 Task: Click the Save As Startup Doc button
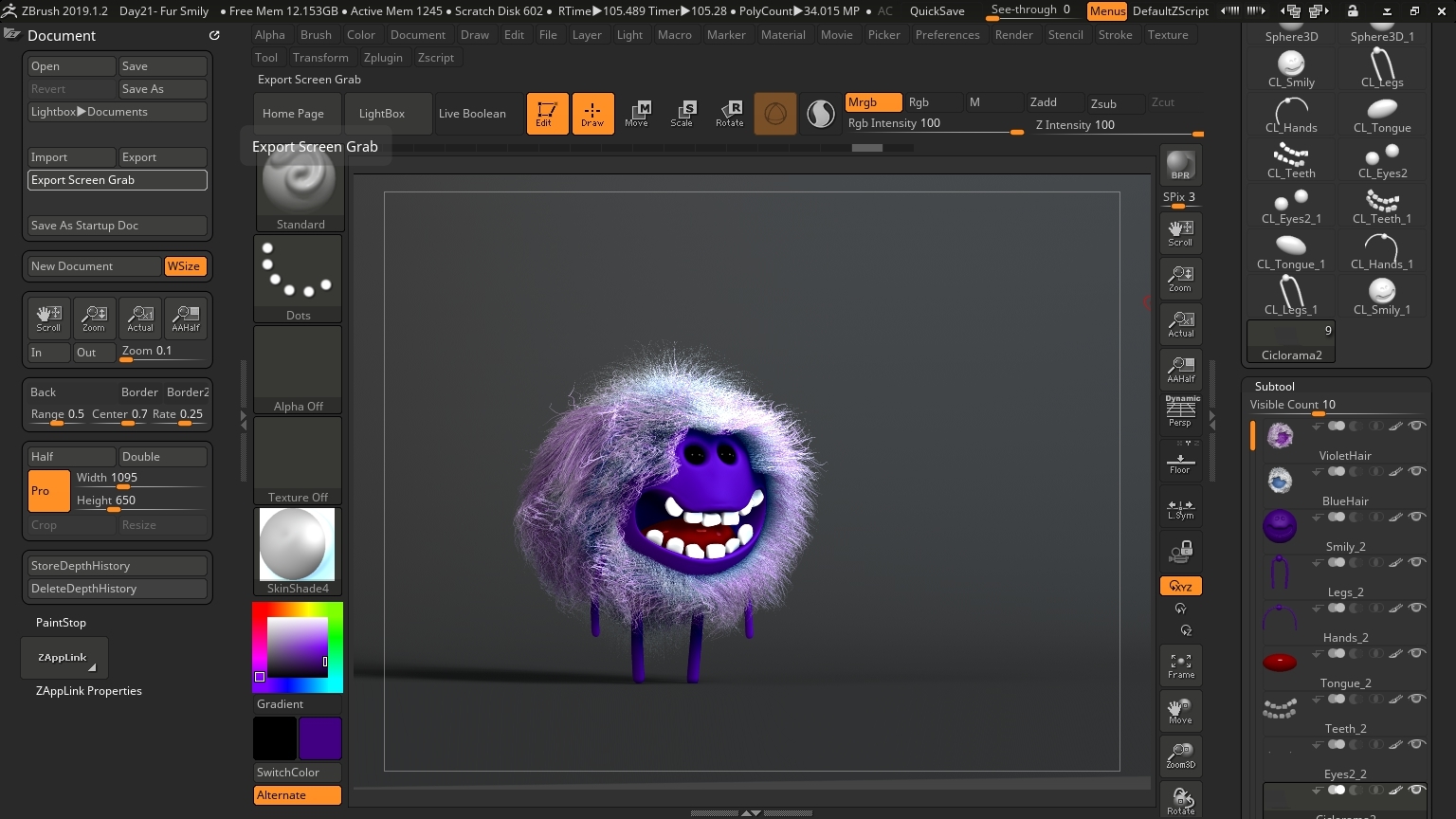pyautogui.click(x=117, y=226)
